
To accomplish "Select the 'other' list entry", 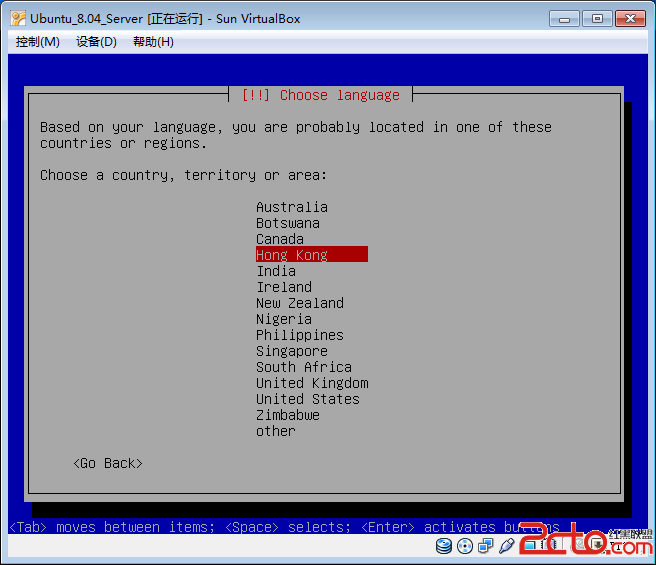I will pos(276,431).
